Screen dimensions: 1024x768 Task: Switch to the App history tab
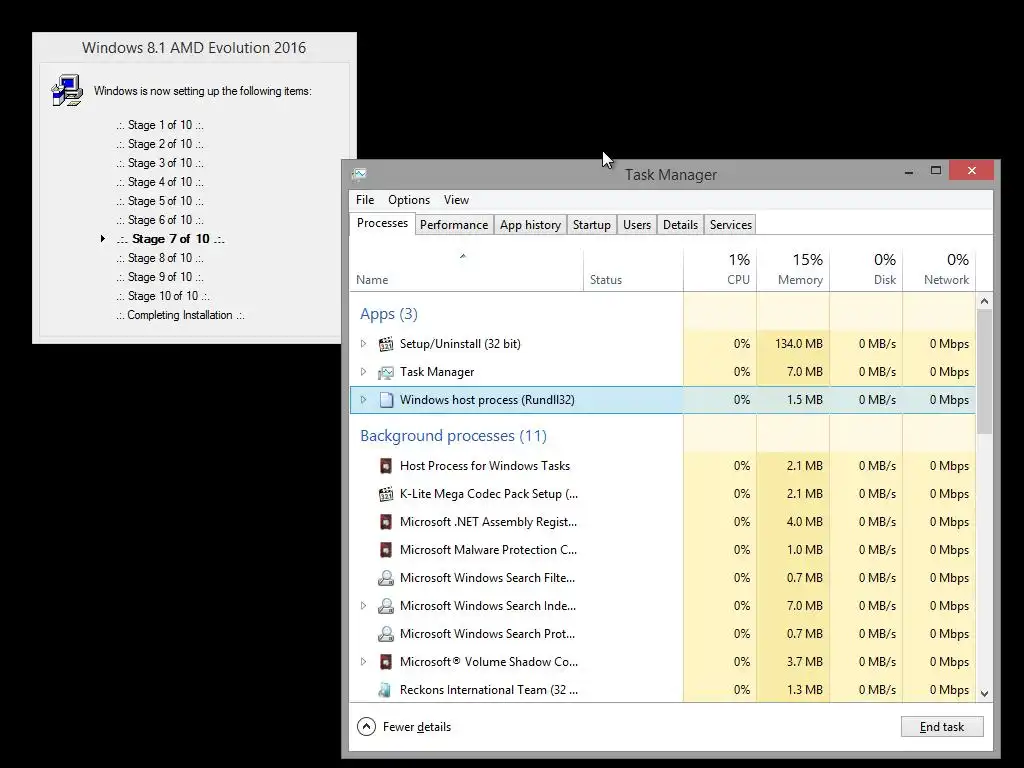tap(530, 225)
